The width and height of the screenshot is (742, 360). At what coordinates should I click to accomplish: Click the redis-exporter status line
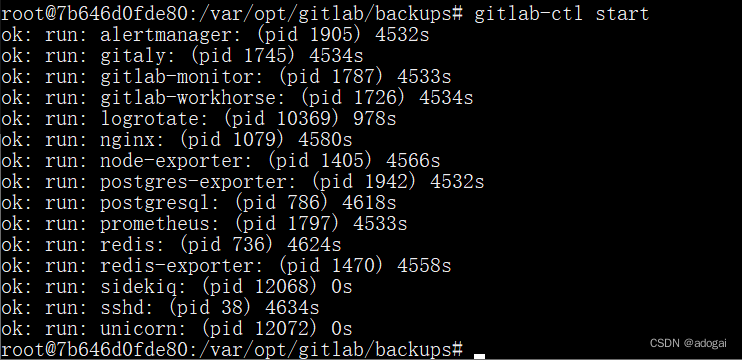click(x=226, y=266)
